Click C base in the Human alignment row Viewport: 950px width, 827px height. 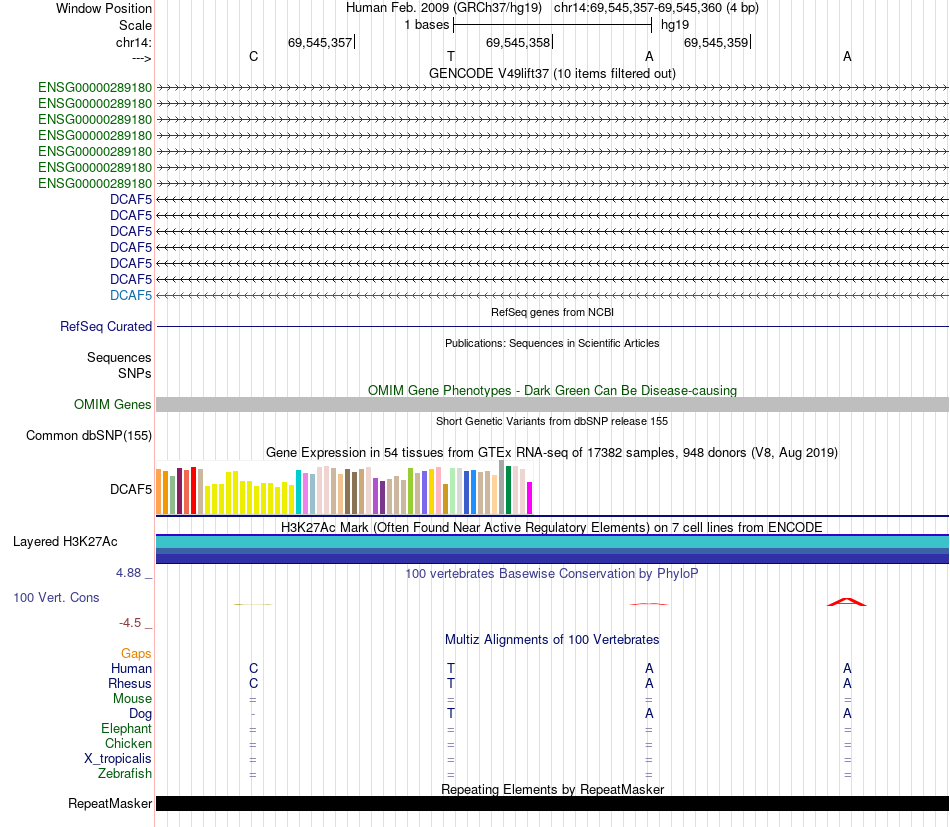pyautogui.click(x=253, y=668)
